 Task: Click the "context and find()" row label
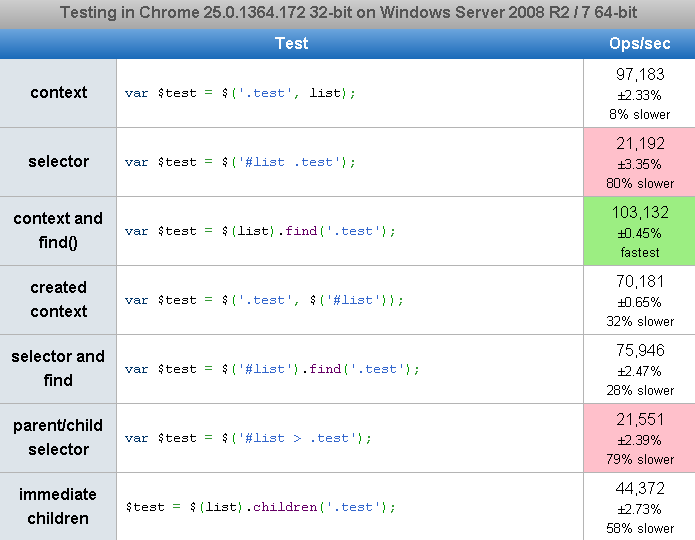click(58, 230)
